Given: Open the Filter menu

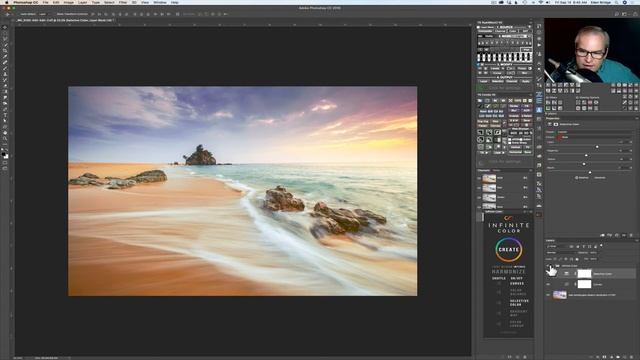Looking at the screenshot, I should pyautogui.click(x=123, y=2).
